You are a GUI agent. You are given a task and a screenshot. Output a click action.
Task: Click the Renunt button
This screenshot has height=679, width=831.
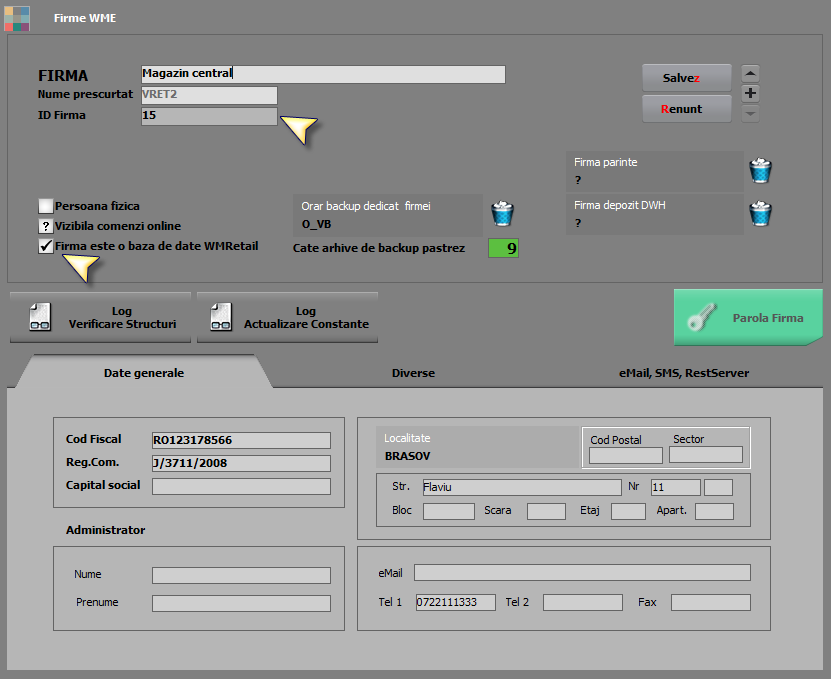[687, 109]
